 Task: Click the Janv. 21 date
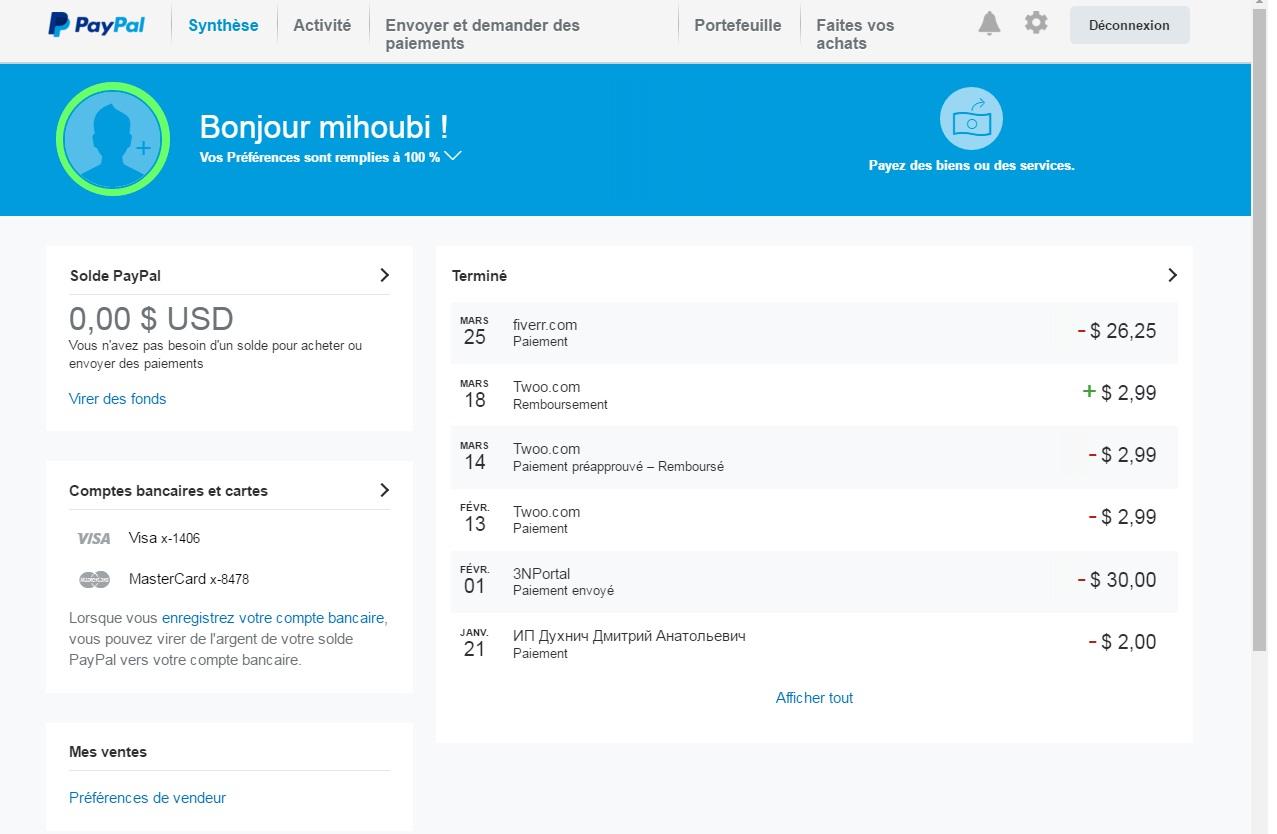tap(475, 643)
